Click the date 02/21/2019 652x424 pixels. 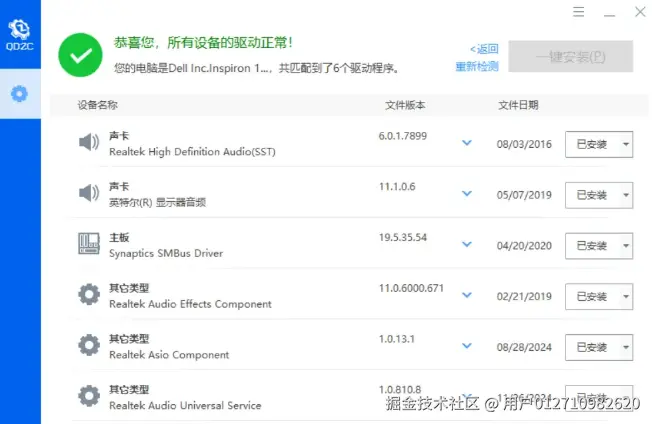pyautogui.click(x=524, y=296)
